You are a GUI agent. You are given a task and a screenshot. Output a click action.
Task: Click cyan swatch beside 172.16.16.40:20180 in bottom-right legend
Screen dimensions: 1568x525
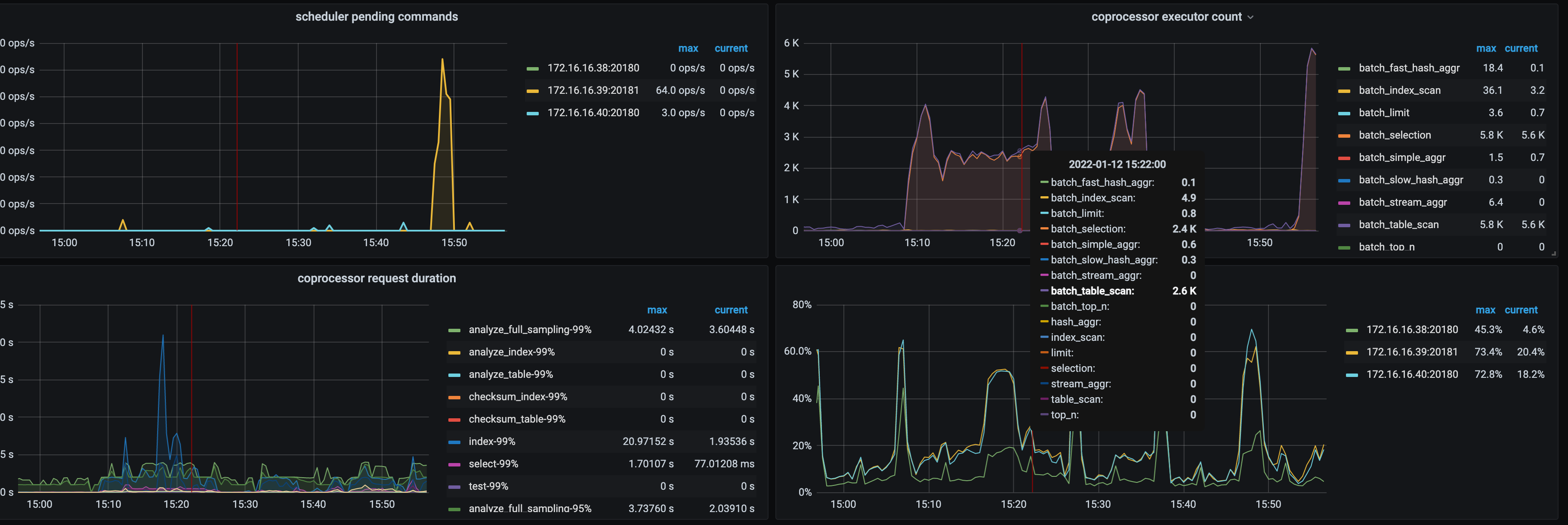1352,375
